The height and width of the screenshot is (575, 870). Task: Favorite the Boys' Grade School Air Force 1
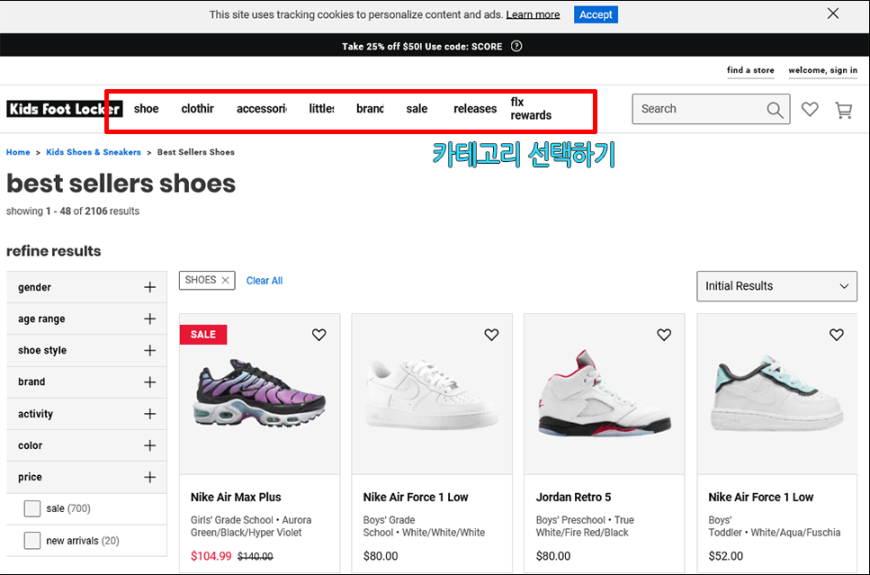click(x=492, y=335)
